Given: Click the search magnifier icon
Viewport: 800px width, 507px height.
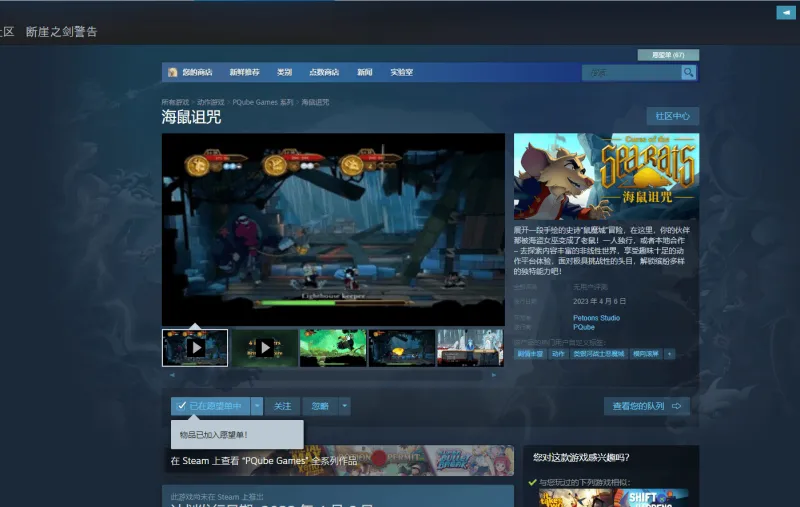Looking at the screenshot, I should click(688, 72).
